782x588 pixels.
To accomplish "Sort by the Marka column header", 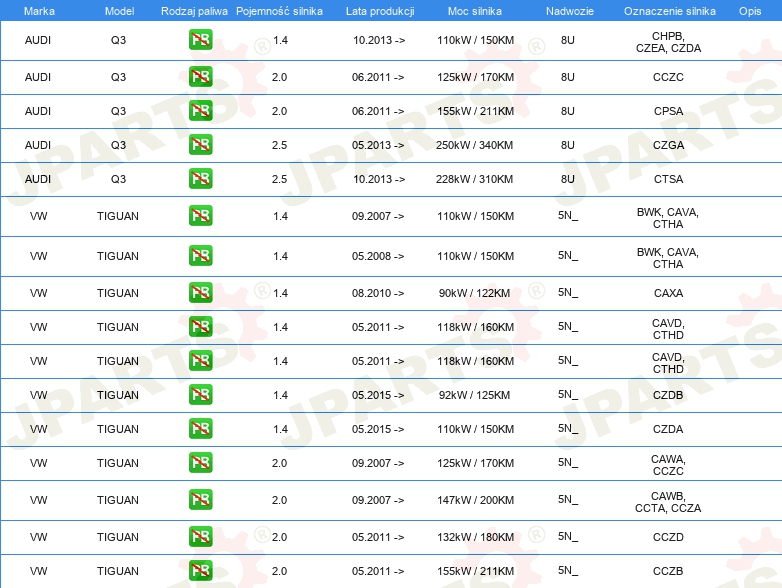I will click(x=38, y=10).
